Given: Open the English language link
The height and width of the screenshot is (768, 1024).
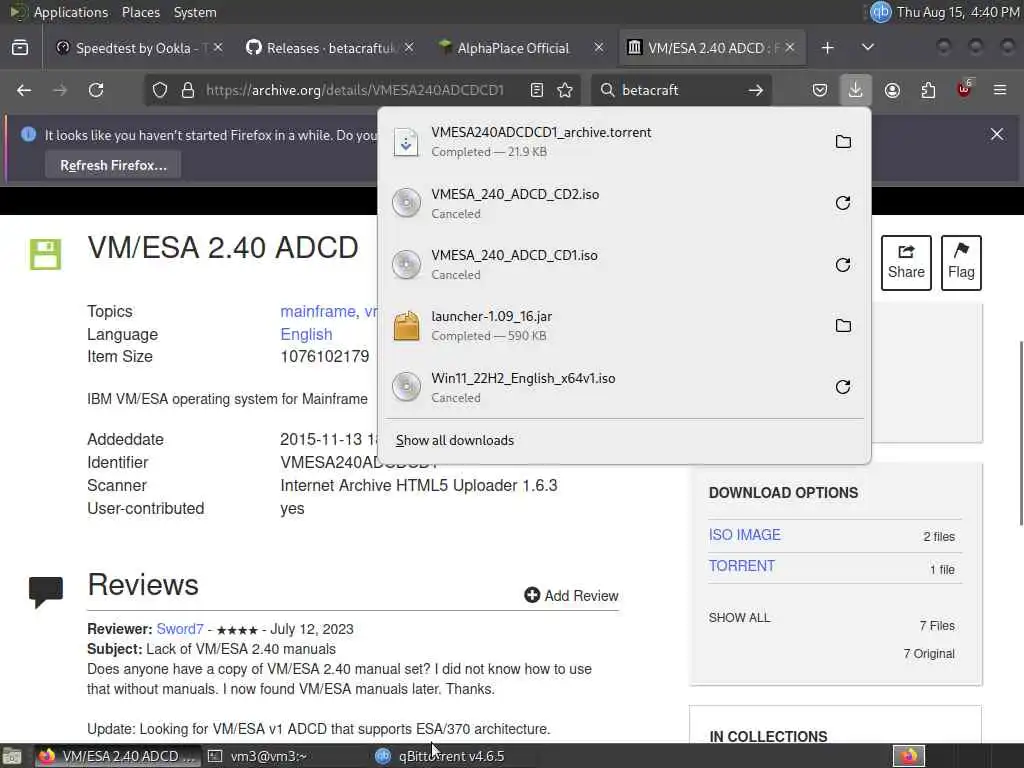Looking at the screenshot, I should coord(306,334).
